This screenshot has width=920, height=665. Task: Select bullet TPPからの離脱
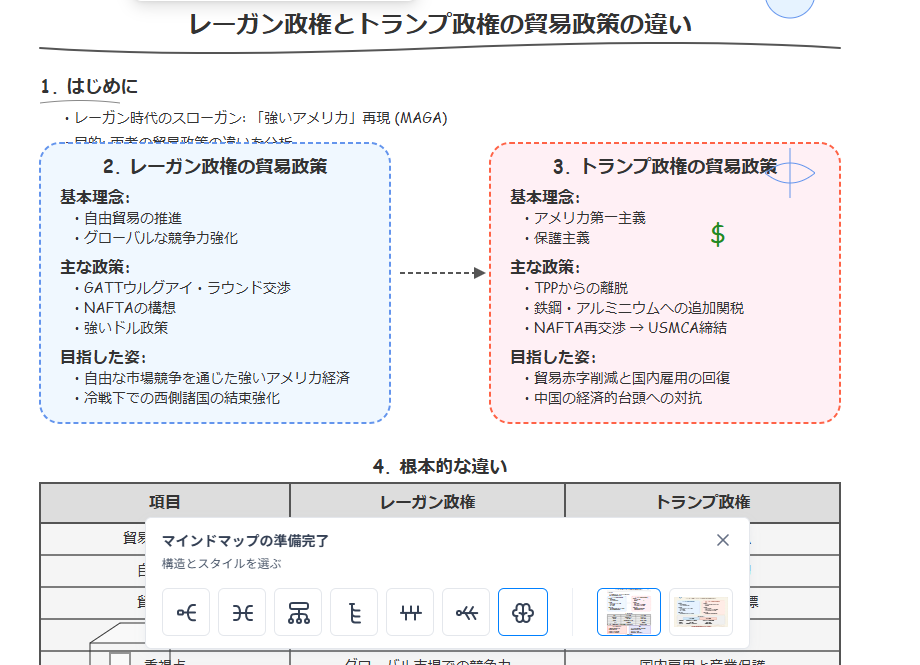(x=576, y=288)
